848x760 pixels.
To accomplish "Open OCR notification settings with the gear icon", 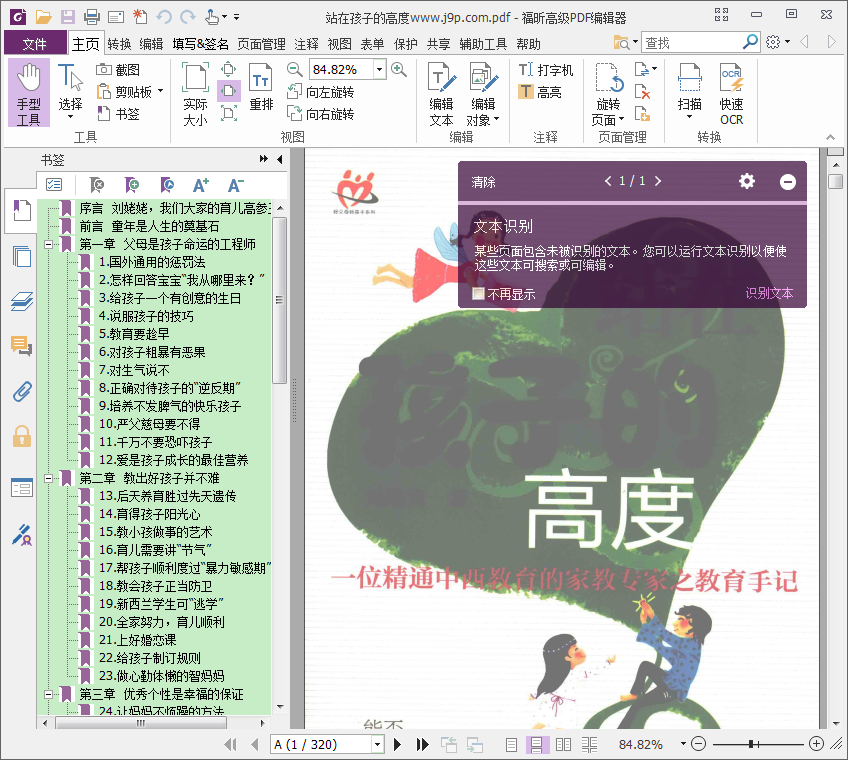I will pyautogui.click(x=747, y=181).
